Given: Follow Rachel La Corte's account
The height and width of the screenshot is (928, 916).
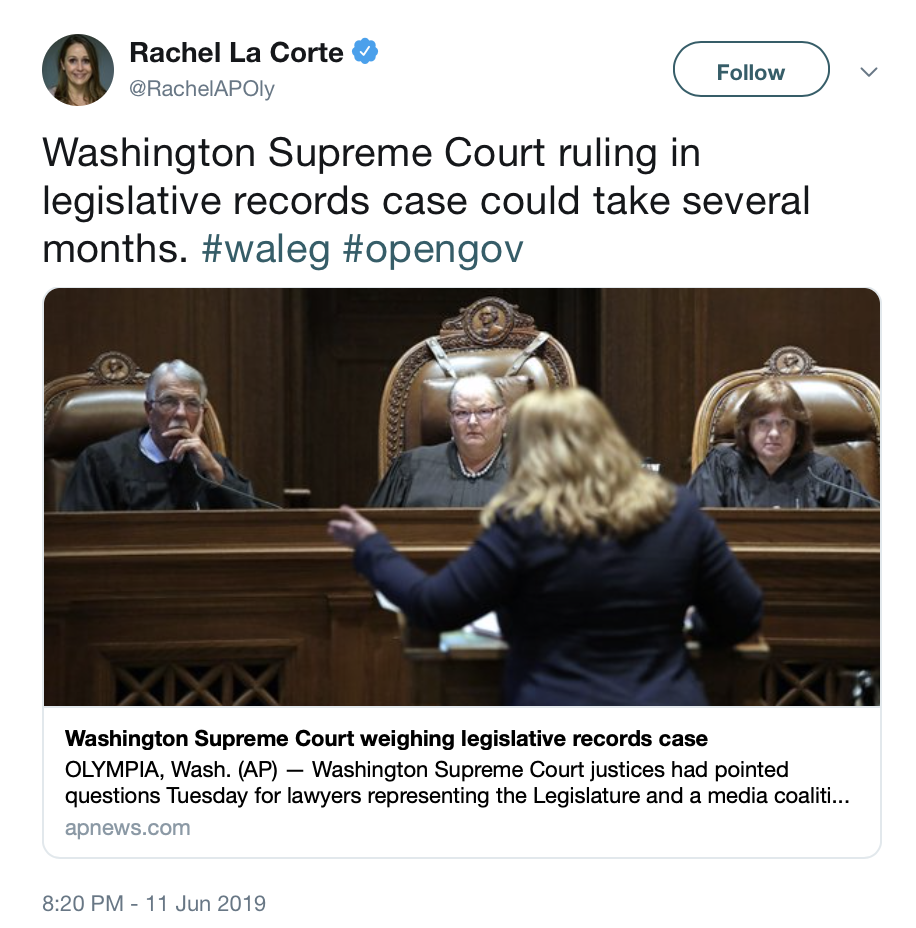Looking at the screenshot, I should [751, 69].
